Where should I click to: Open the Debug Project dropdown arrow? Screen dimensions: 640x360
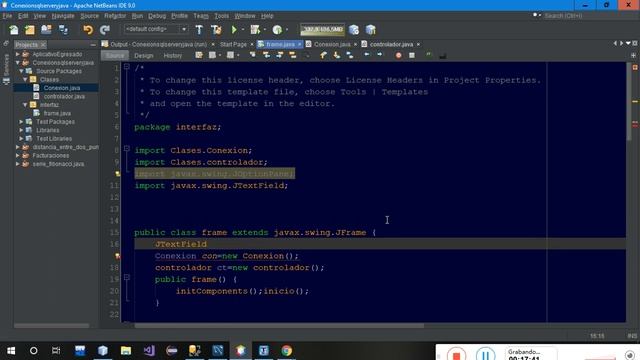pyautogui.click(x=264, y=30)
